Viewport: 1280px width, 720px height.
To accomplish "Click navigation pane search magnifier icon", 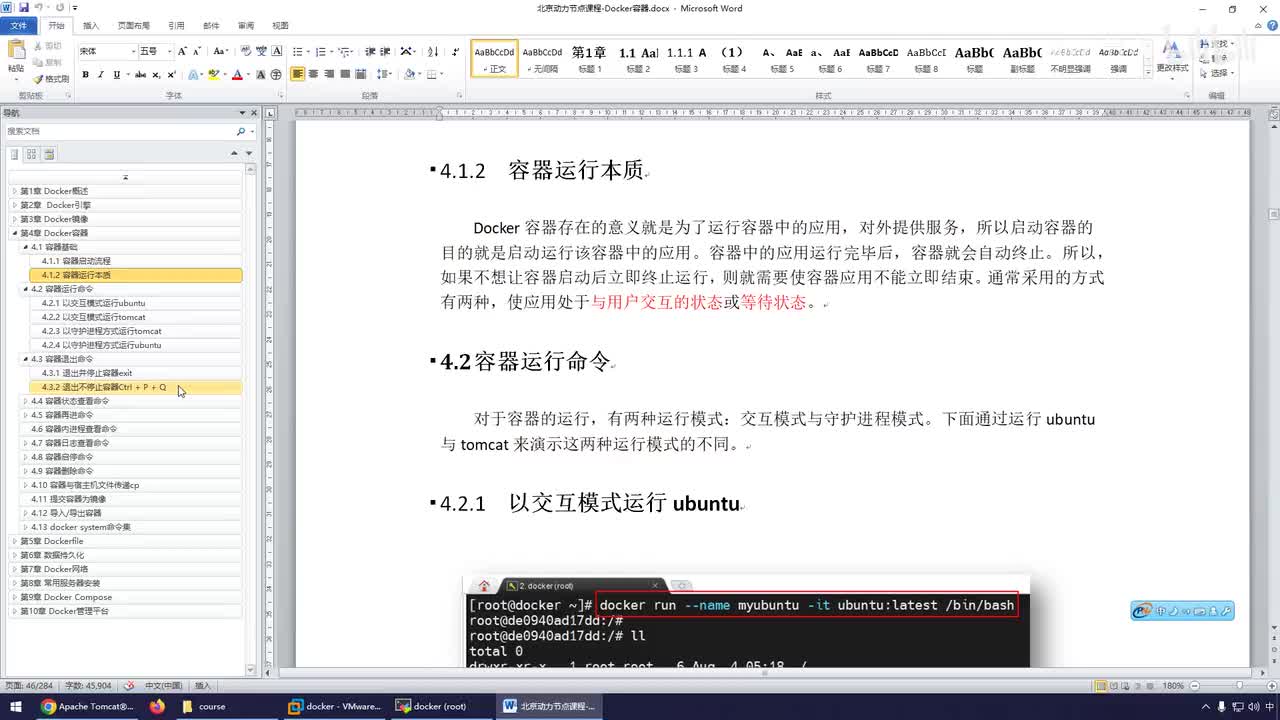I will point(240,131).
